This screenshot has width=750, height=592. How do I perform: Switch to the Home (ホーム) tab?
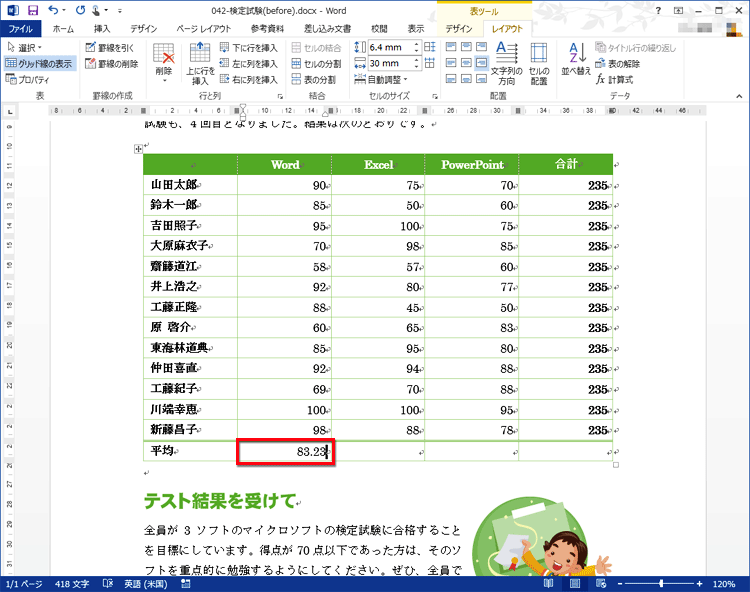(63, 29)
